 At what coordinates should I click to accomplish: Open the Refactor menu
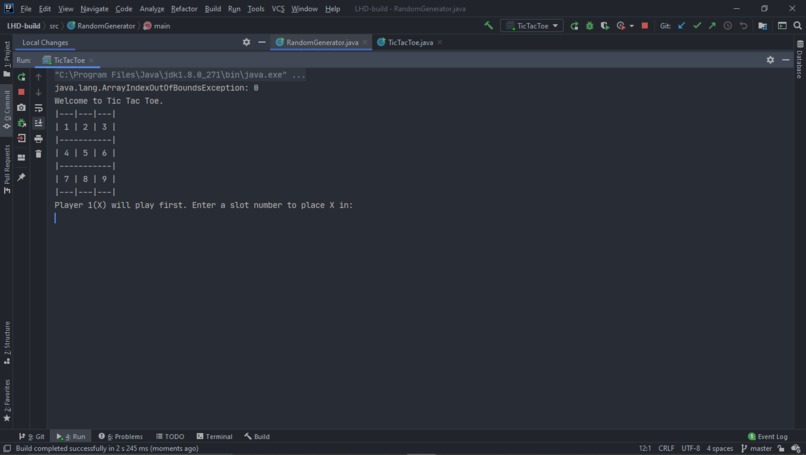pyautogui.click(x=184, y=9)
